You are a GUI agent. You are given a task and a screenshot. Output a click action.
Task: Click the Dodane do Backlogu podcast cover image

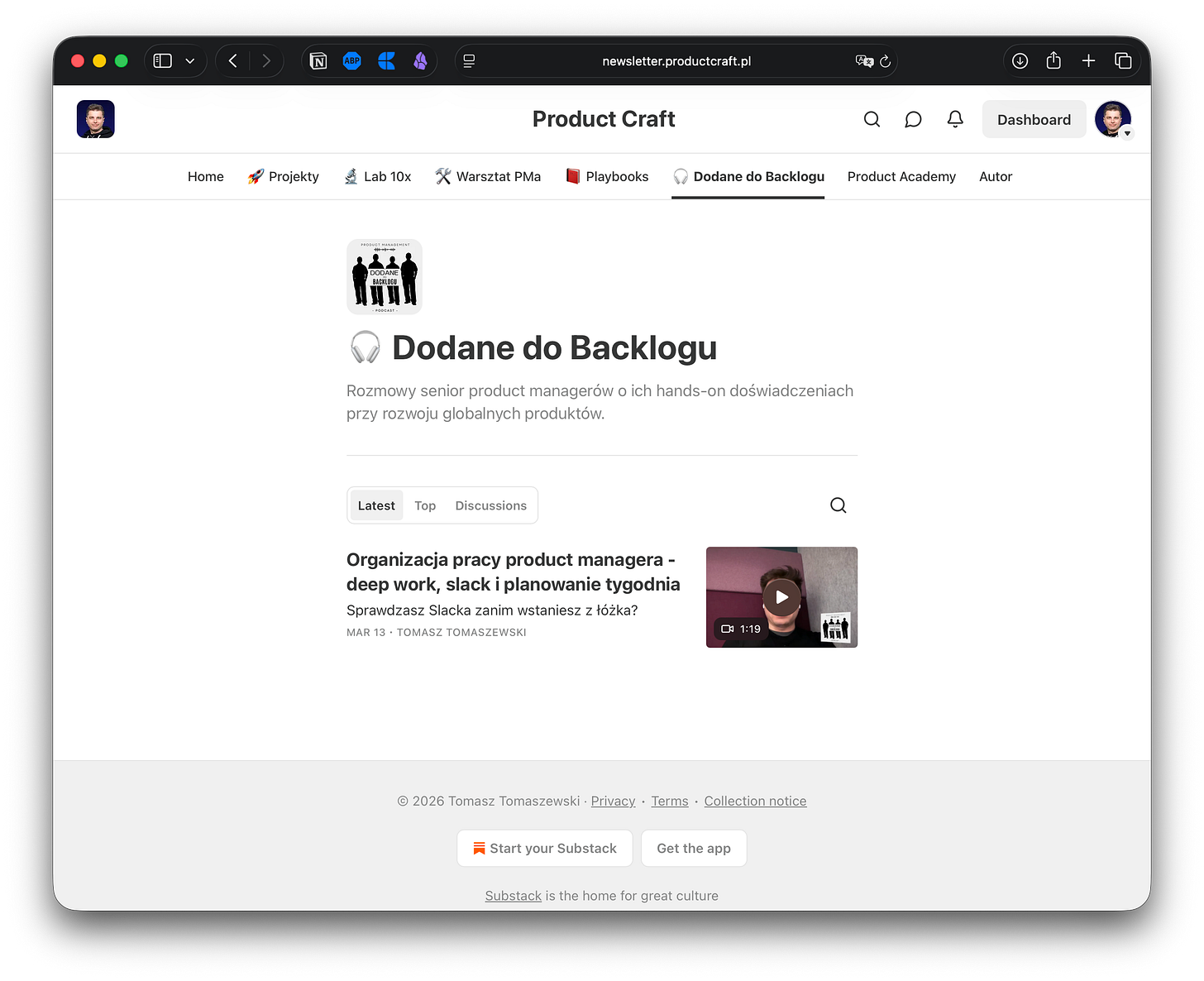point(385,277)
